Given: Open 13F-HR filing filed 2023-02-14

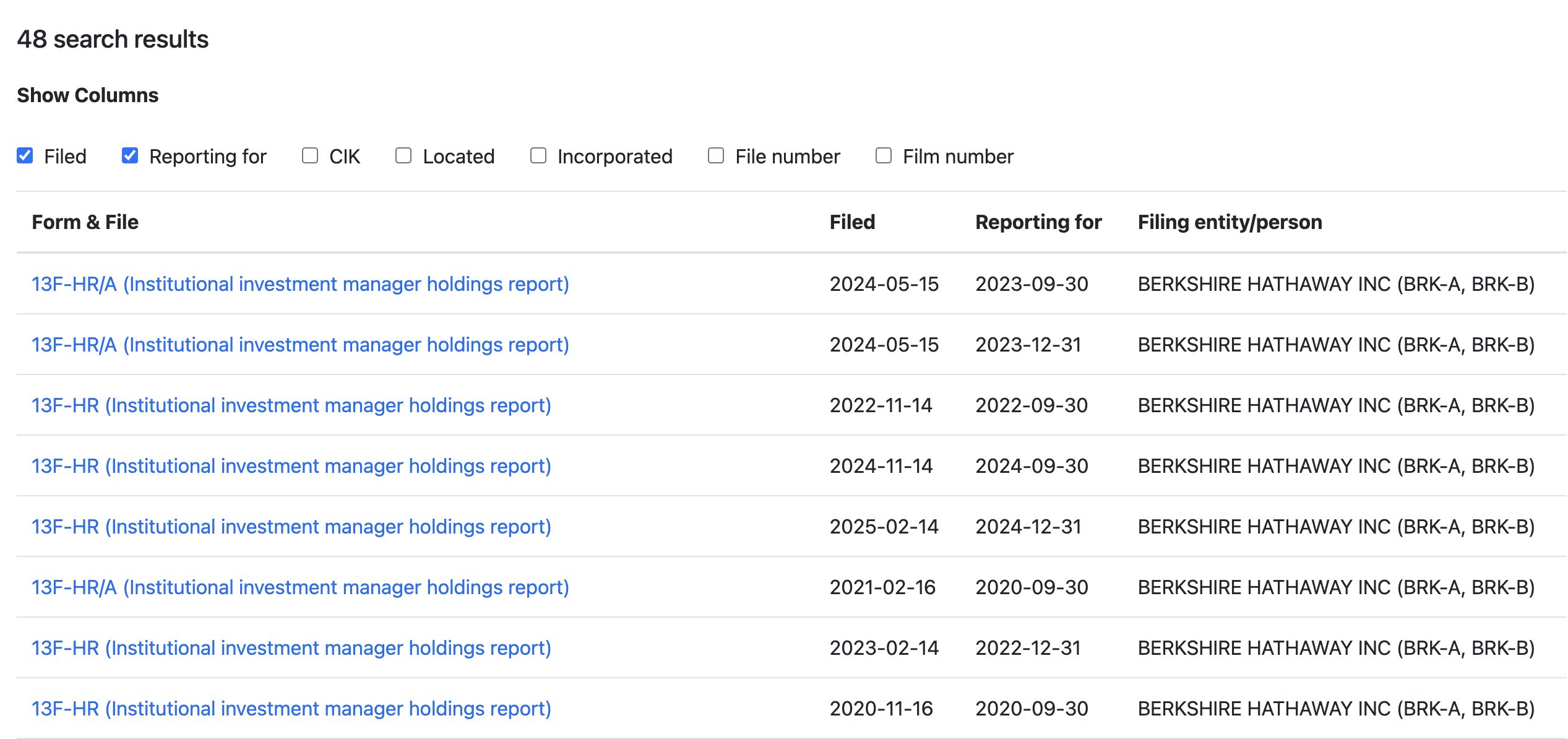Looking at the screenshot, I should (x=291, y=648).
